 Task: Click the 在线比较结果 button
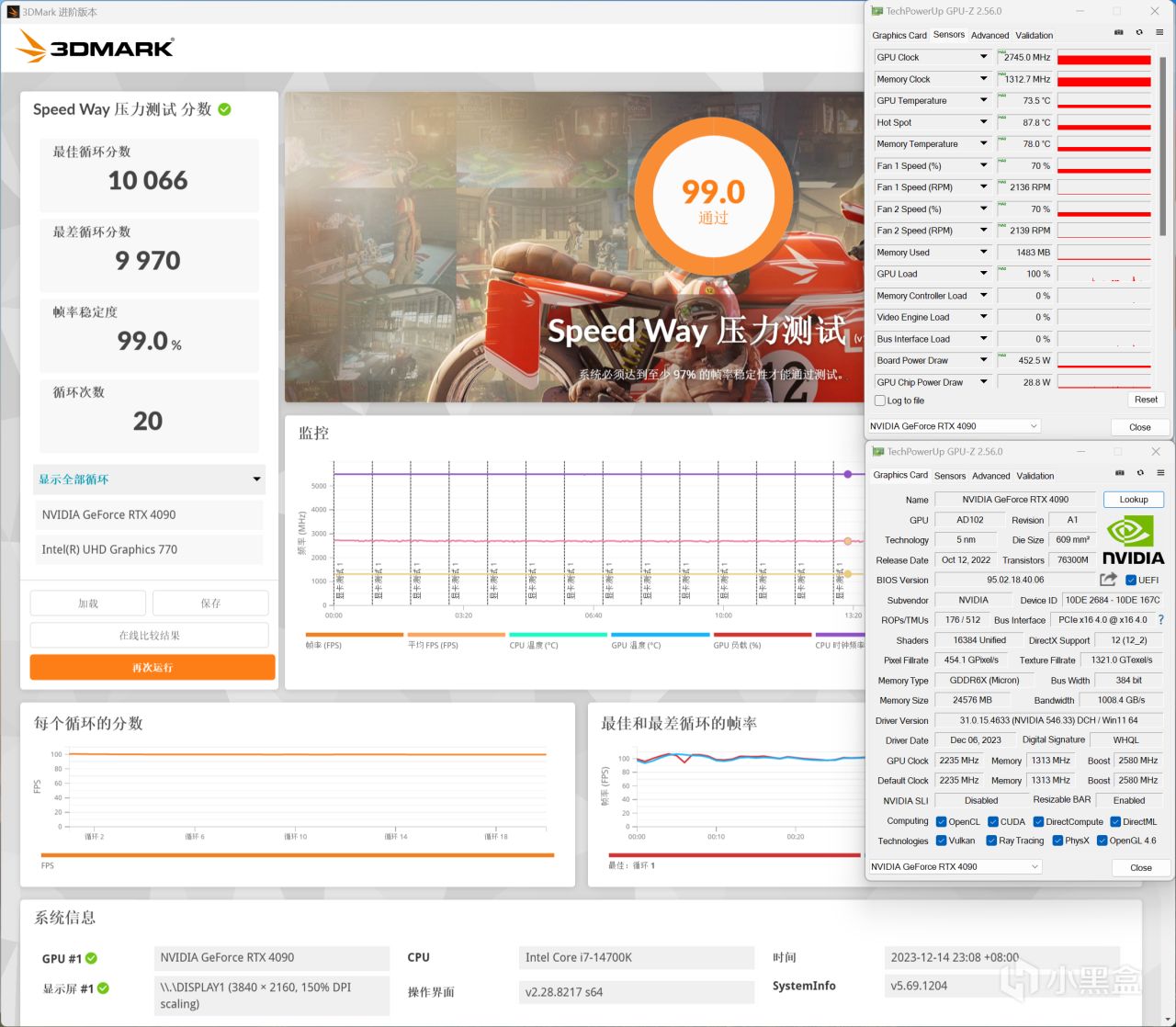(150, 636)
